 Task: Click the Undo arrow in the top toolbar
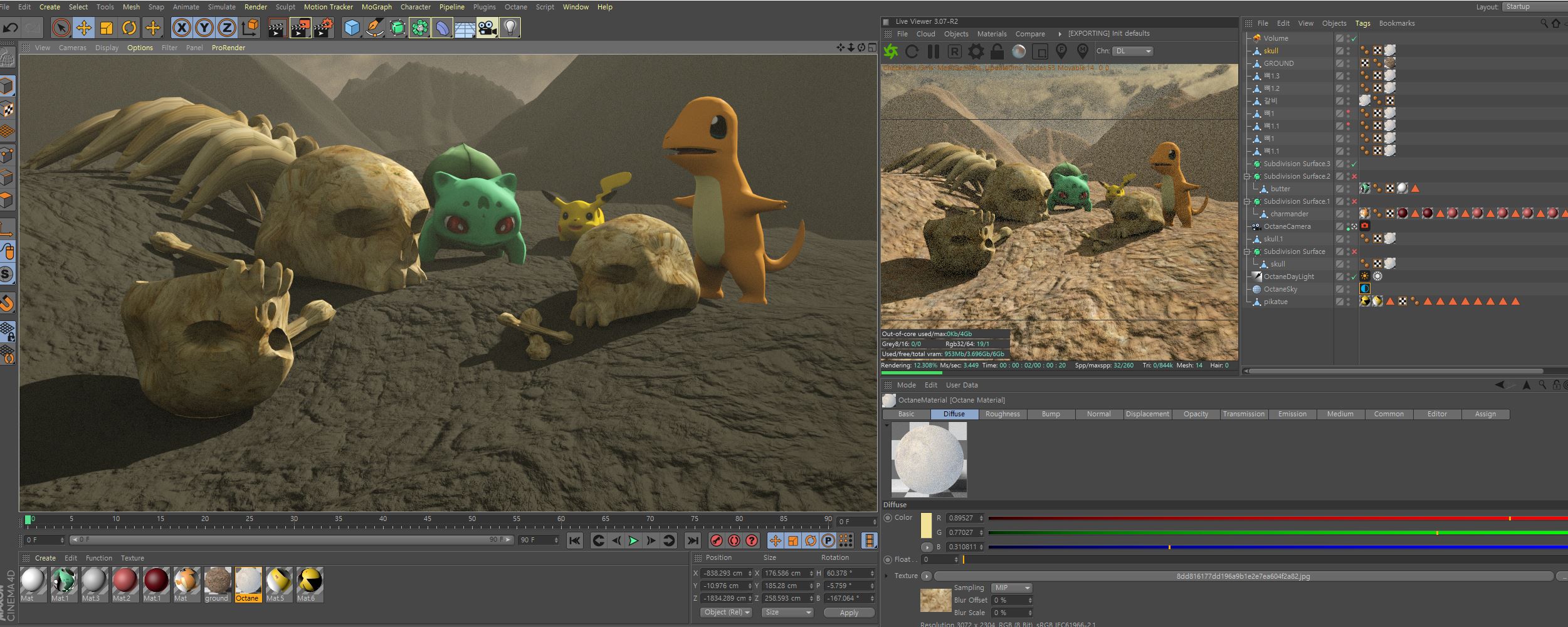(11, 28)
